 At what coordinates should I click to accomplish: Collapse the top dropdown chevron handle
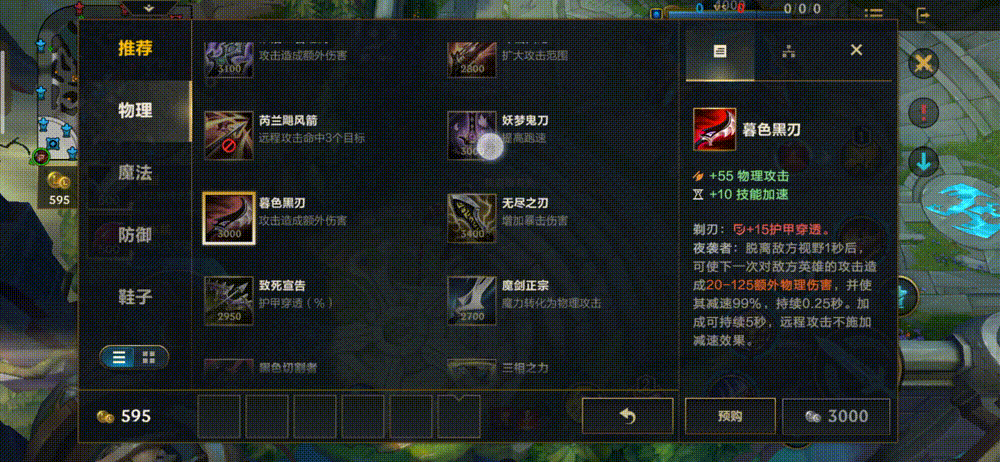[149, 8]
